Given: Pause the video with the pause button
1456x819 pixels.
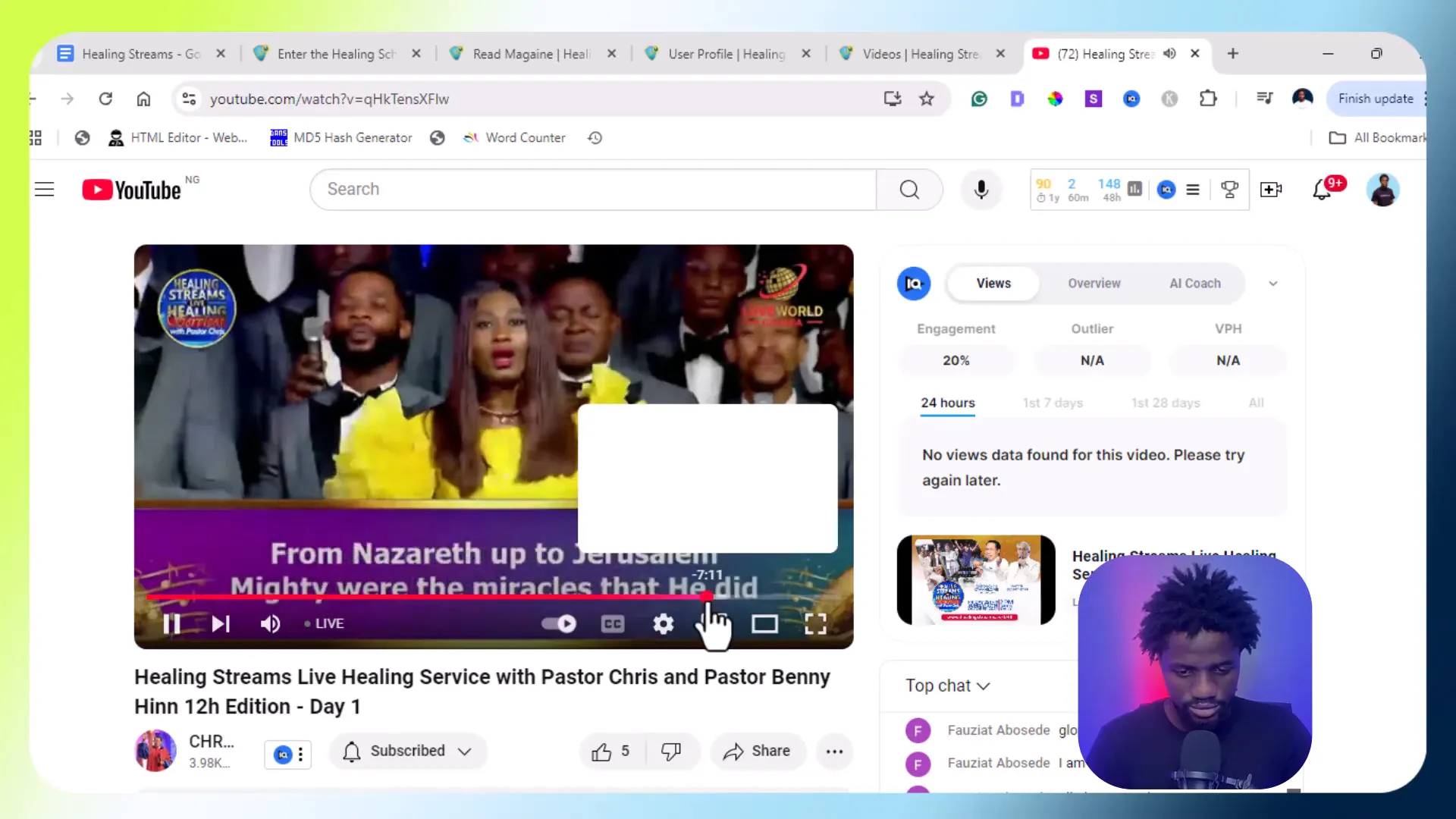Looking at the screenshot, I should (172, 624).
